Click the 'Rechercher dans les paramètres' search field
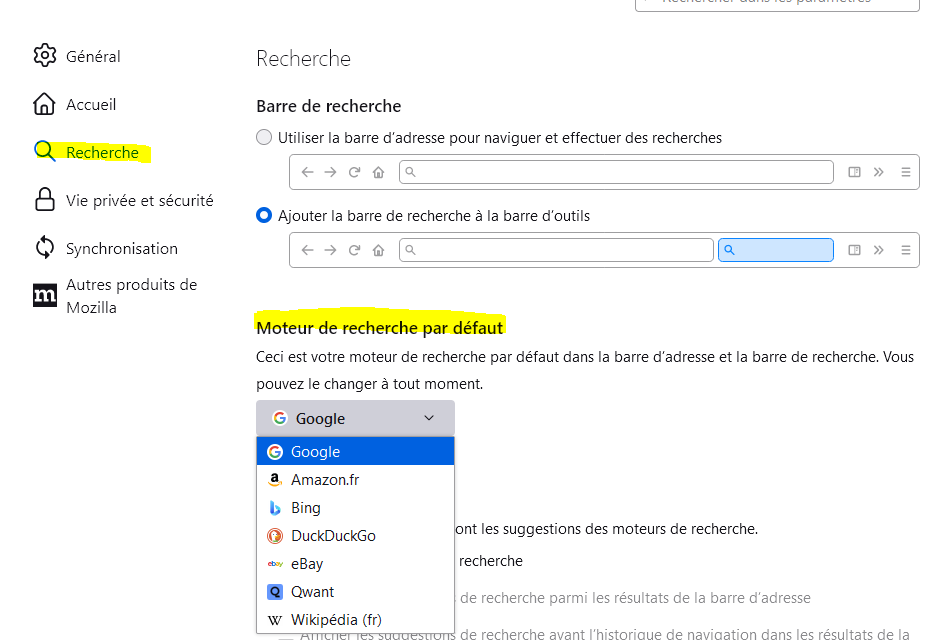This screenshot has width=946, height=640. [x=777, y=4]
